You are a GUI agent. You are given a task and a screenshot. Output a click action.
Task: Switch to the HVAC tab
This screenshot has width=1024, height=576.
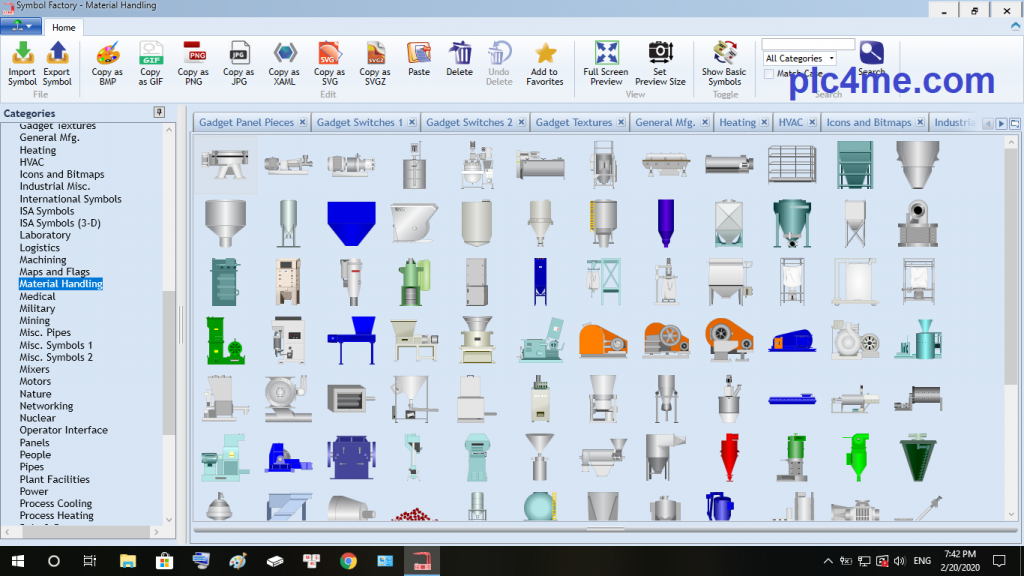tap(791, 123)
